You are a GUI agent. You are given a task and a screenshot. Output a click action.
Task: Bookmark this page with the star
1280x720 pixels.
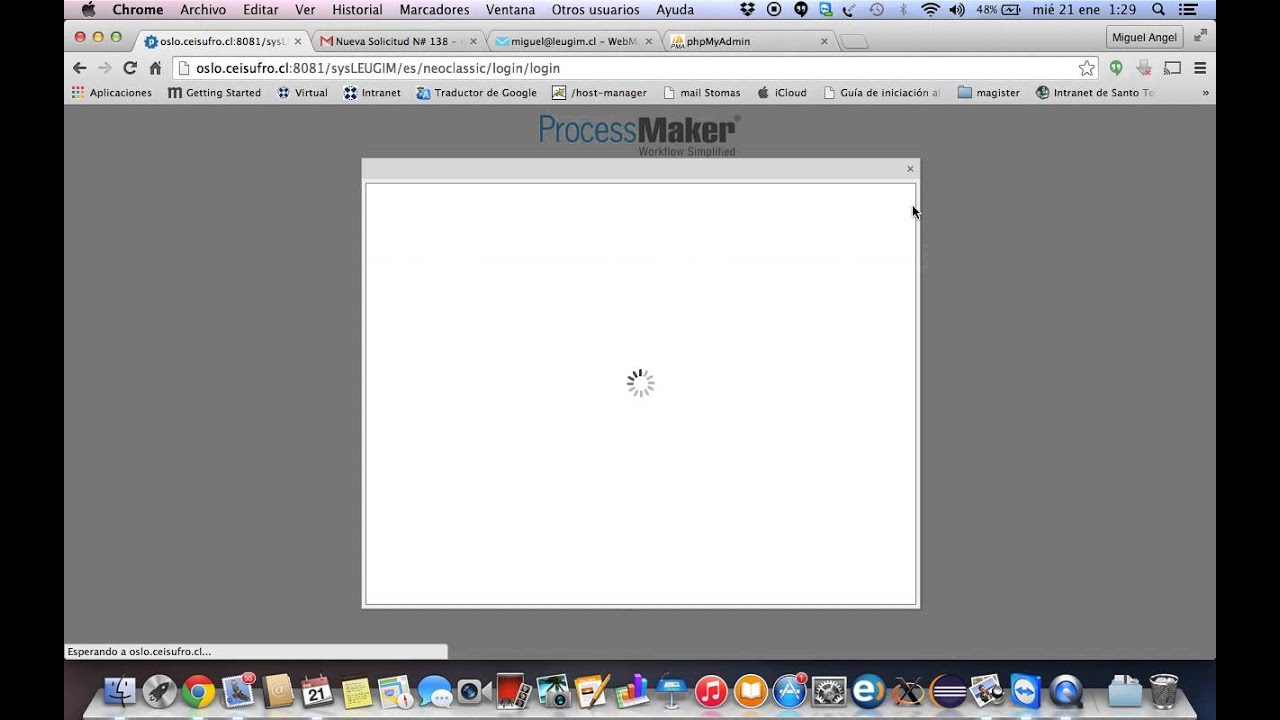click(1087, 68)
